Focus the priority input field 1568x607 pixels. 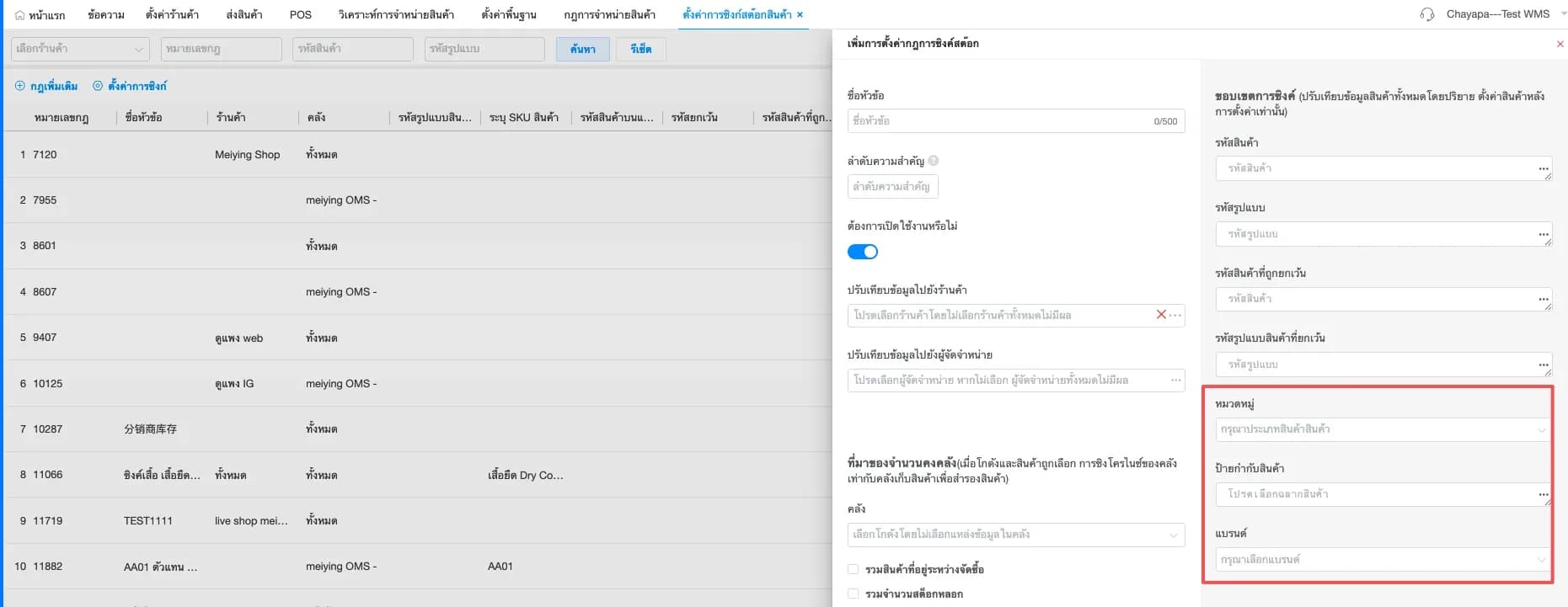click(893, 186)
